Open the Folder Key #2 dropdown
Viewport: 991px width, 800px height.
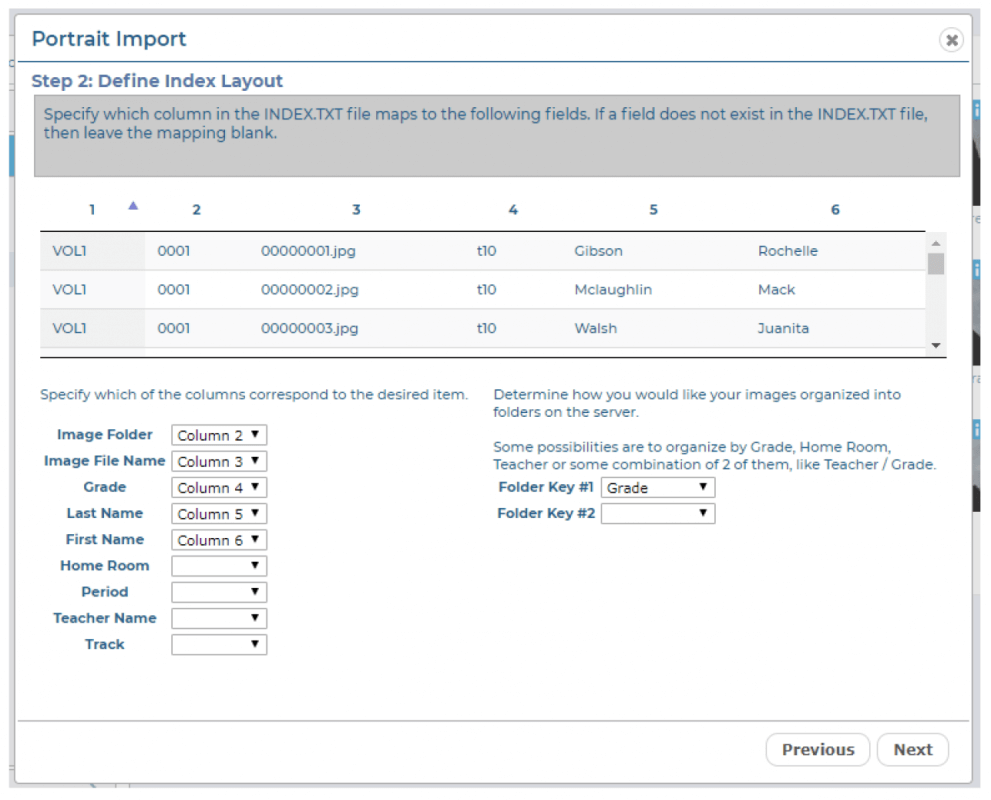(657, 514)
